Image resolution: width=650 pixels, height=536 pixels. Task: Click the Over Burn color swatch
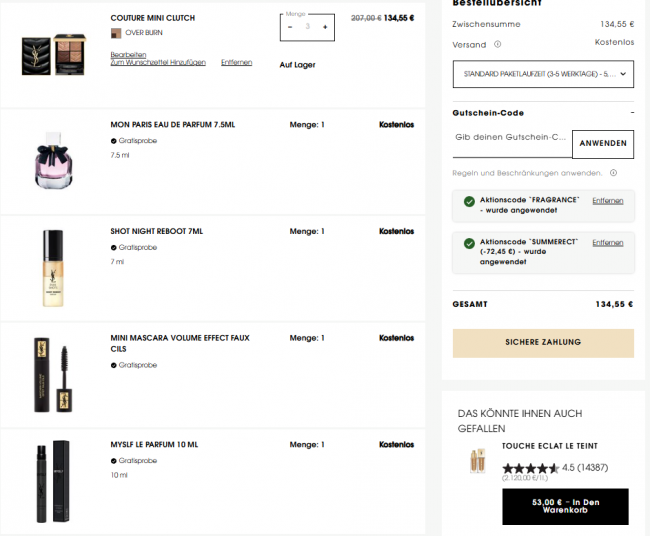[116, 33]
